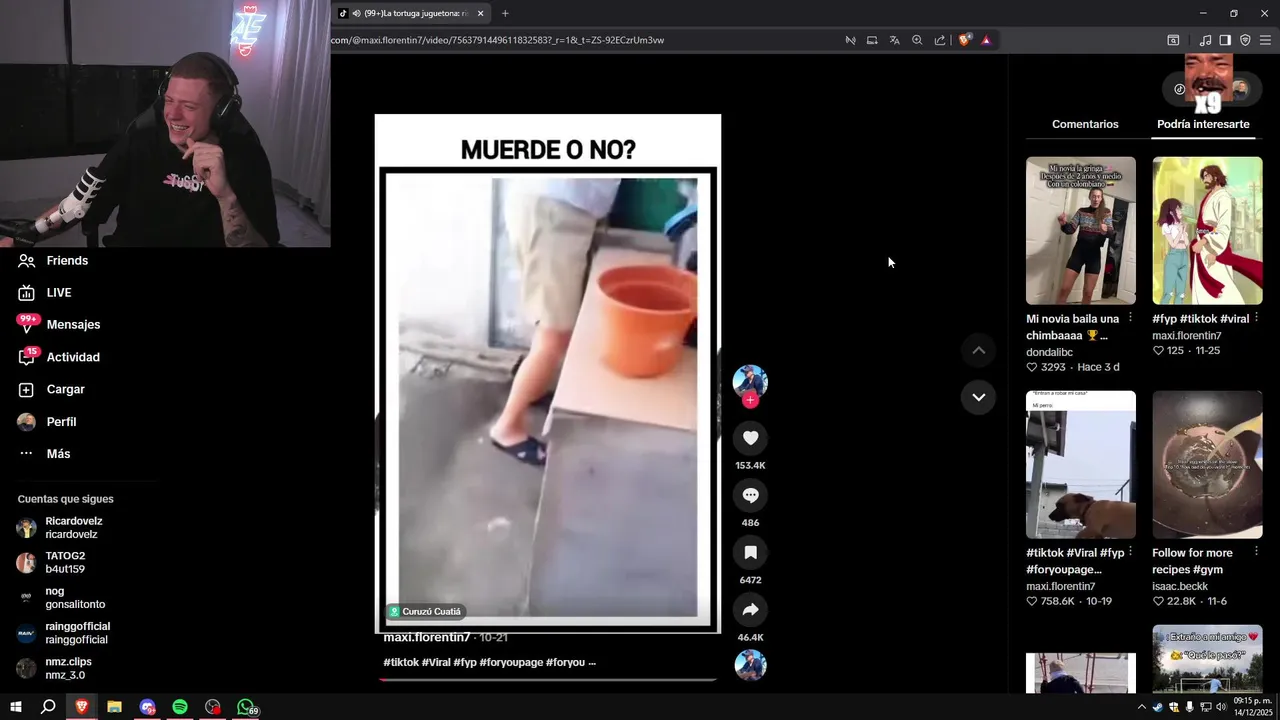Expand Más options in sidebar

coord(44,453)
